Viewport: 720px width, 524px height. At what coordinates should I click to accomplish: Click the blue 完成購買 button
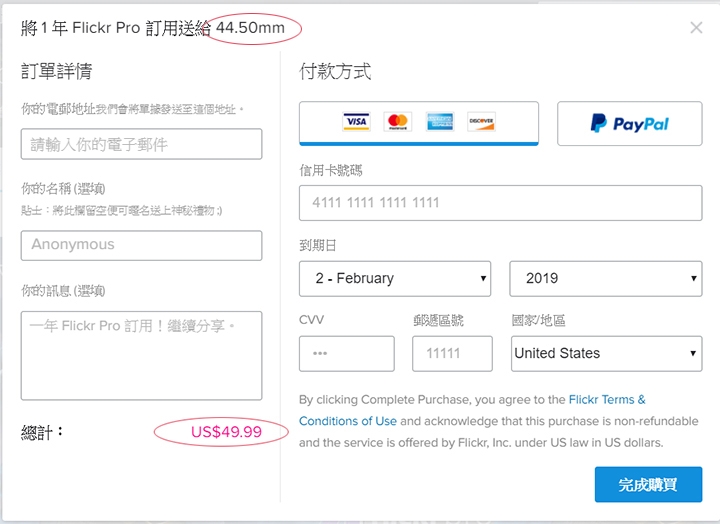(x=648, y=485)
